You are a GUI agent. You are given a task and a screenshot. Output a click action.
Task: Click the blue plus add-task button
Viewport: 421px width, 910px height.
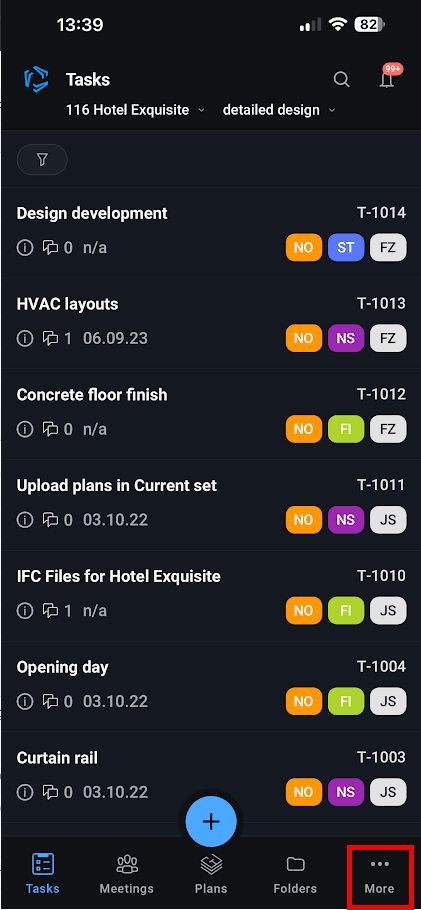tap(211, 821)
